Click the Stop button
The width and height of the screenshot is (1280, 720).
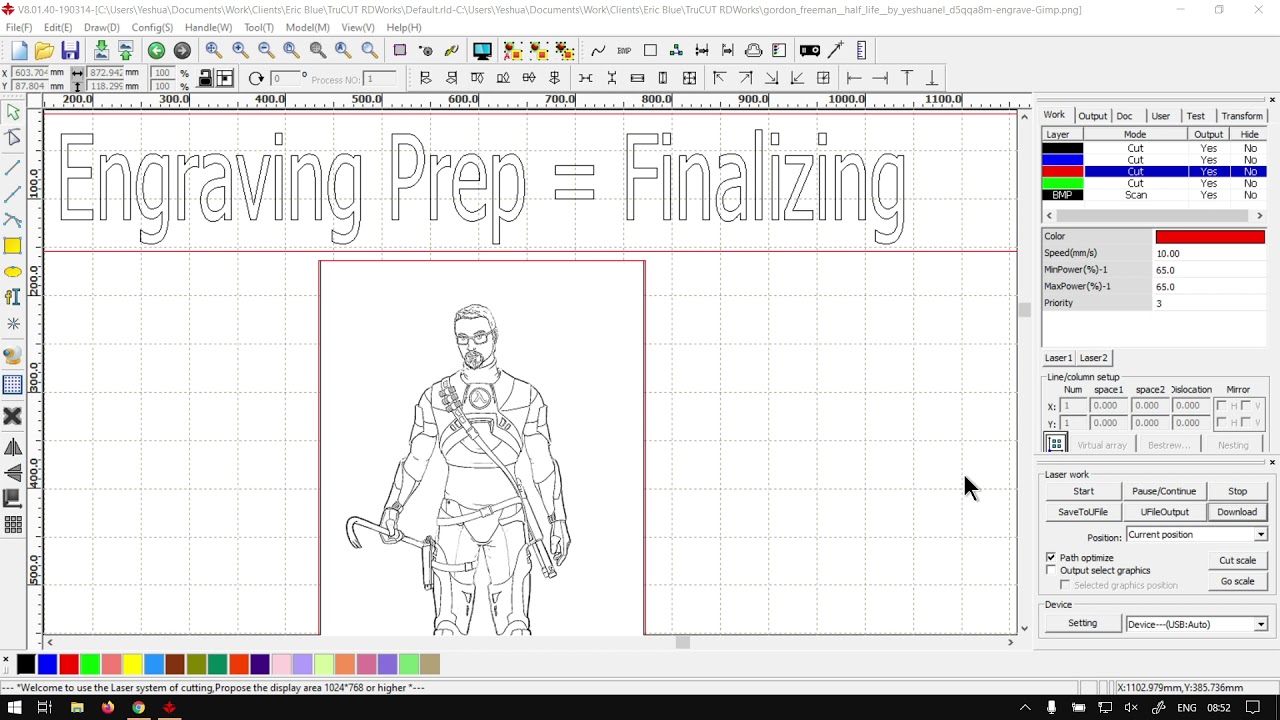point(1237,491)
